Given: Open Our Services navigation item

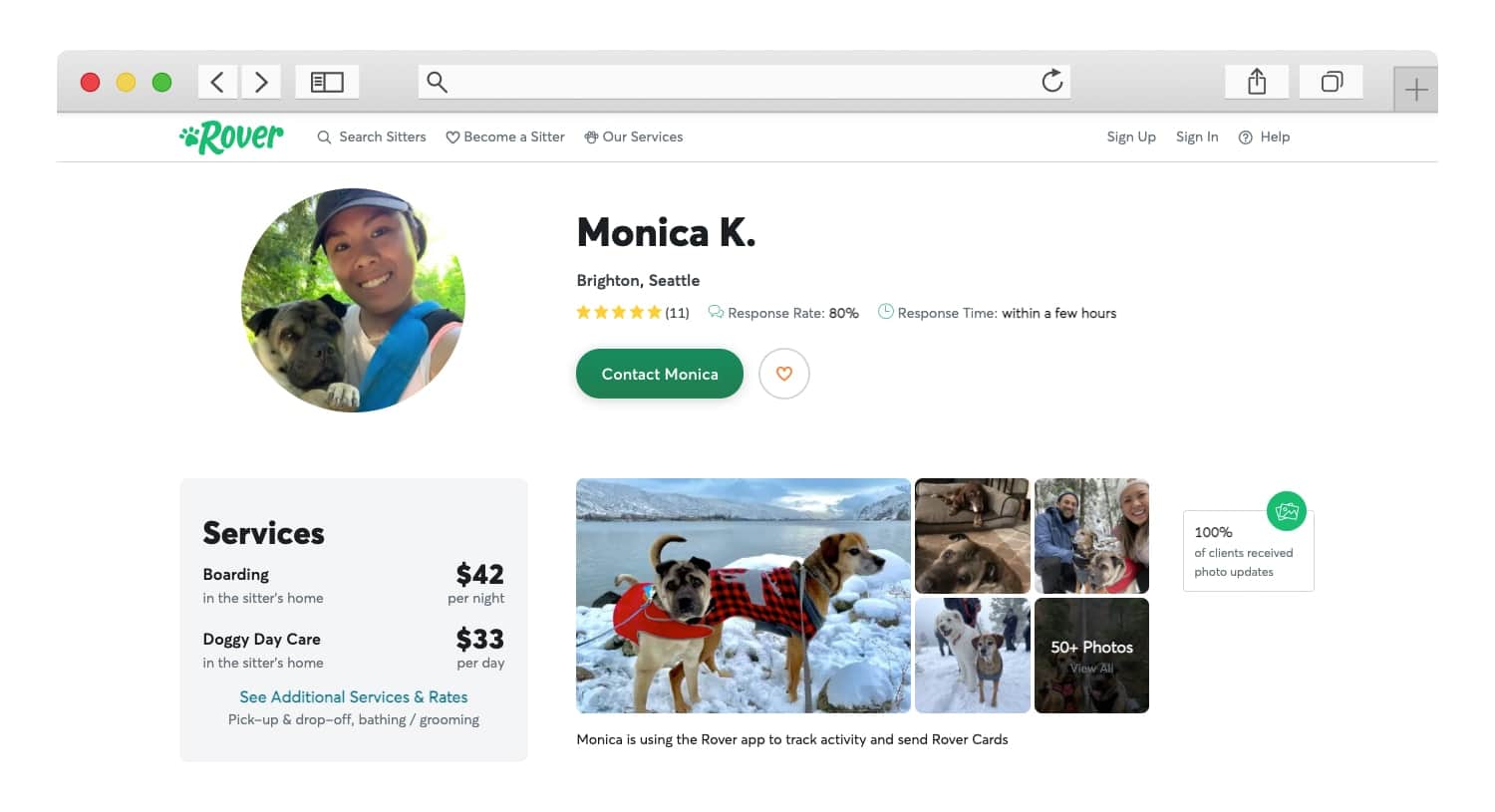Looking at the screenshot, I should 634,137.
